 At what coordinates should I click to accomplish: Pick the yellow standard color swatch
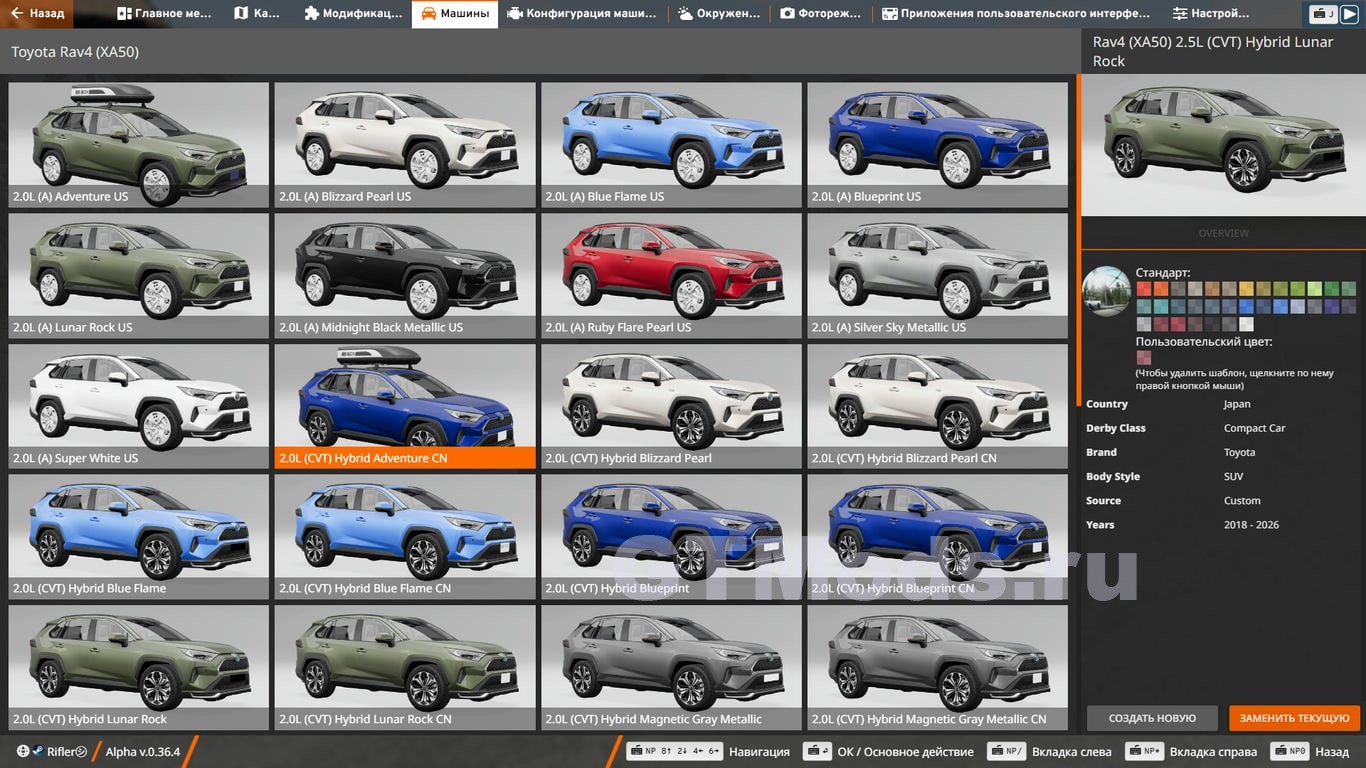coord(1246,289)
